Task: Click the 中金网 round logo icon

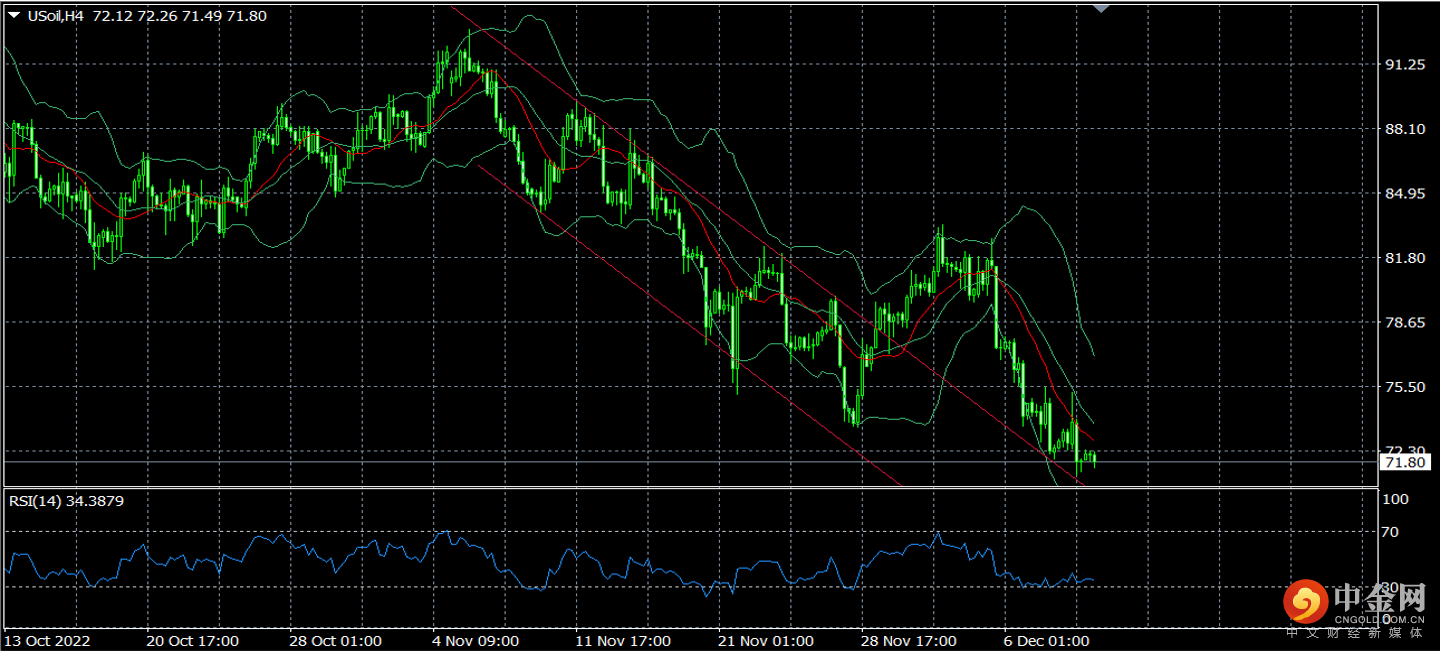Action: [1305, 601]
